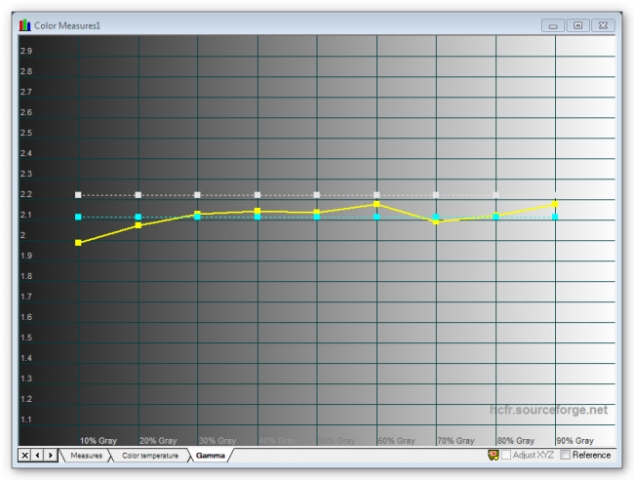Click the Color Measures1 title bar text

point(68,24)
